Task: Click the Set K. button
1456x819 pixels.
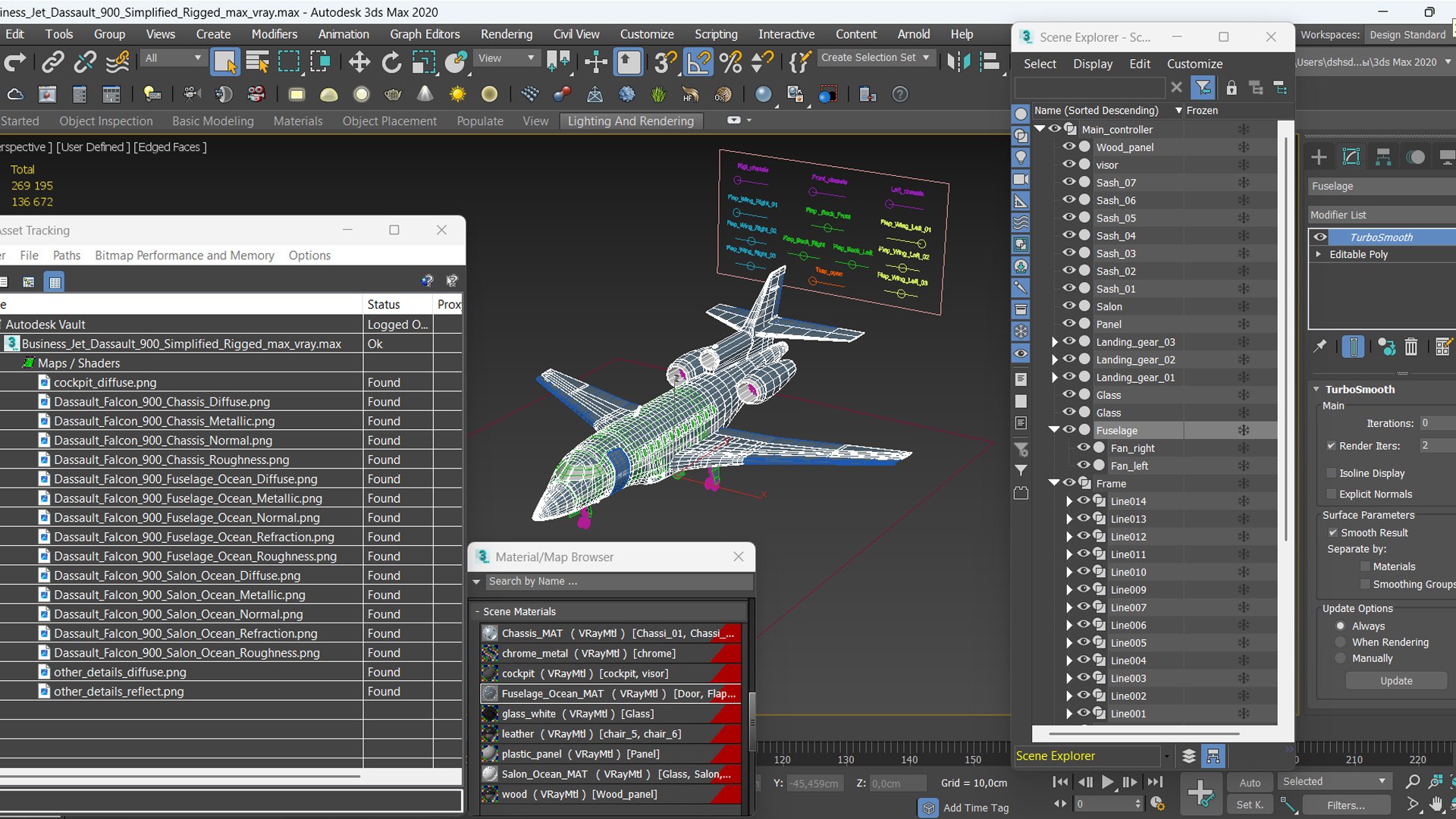Action: tap(1250, 805)
